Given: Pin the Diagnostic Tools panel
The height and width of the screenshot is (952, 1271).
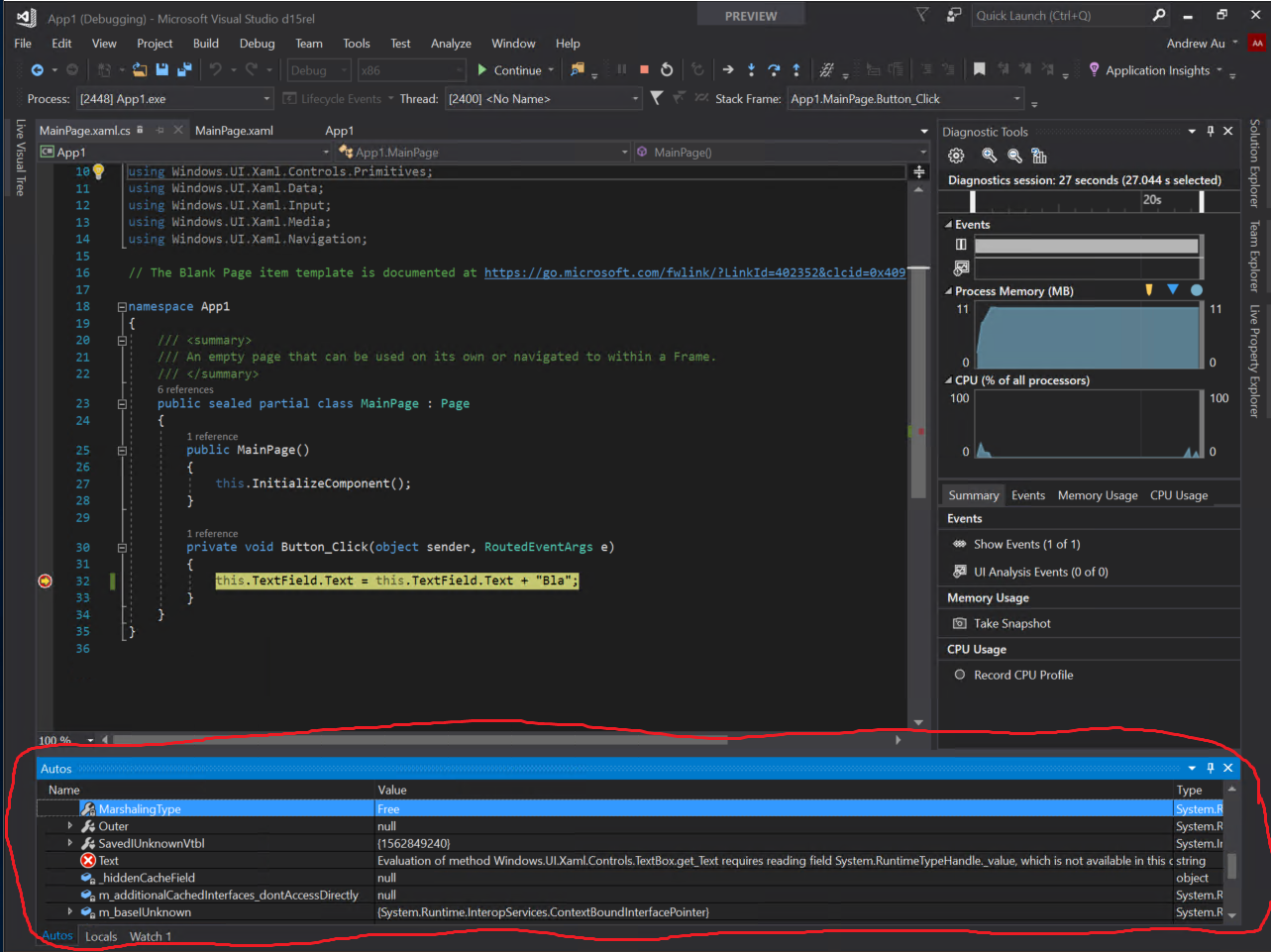Looking at the screenshot, I should [x=1210, y=131].
